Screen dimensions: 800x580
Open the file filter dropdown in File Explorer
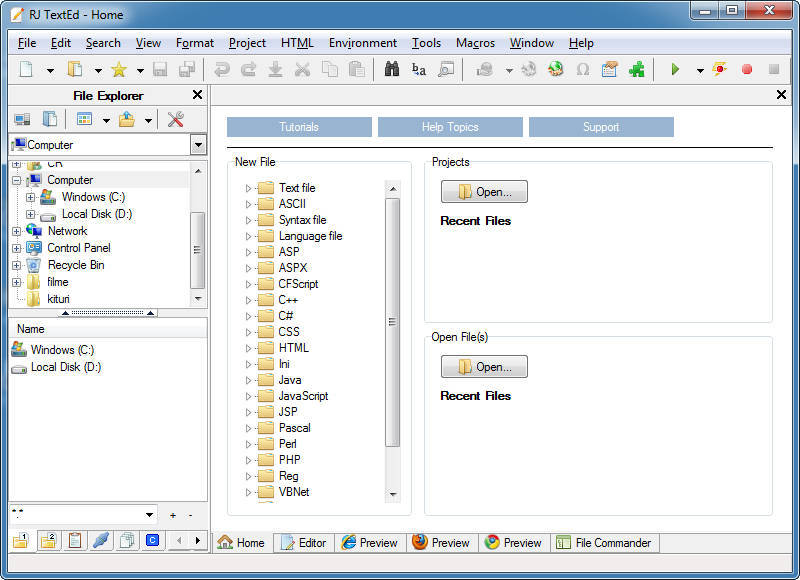149,515
